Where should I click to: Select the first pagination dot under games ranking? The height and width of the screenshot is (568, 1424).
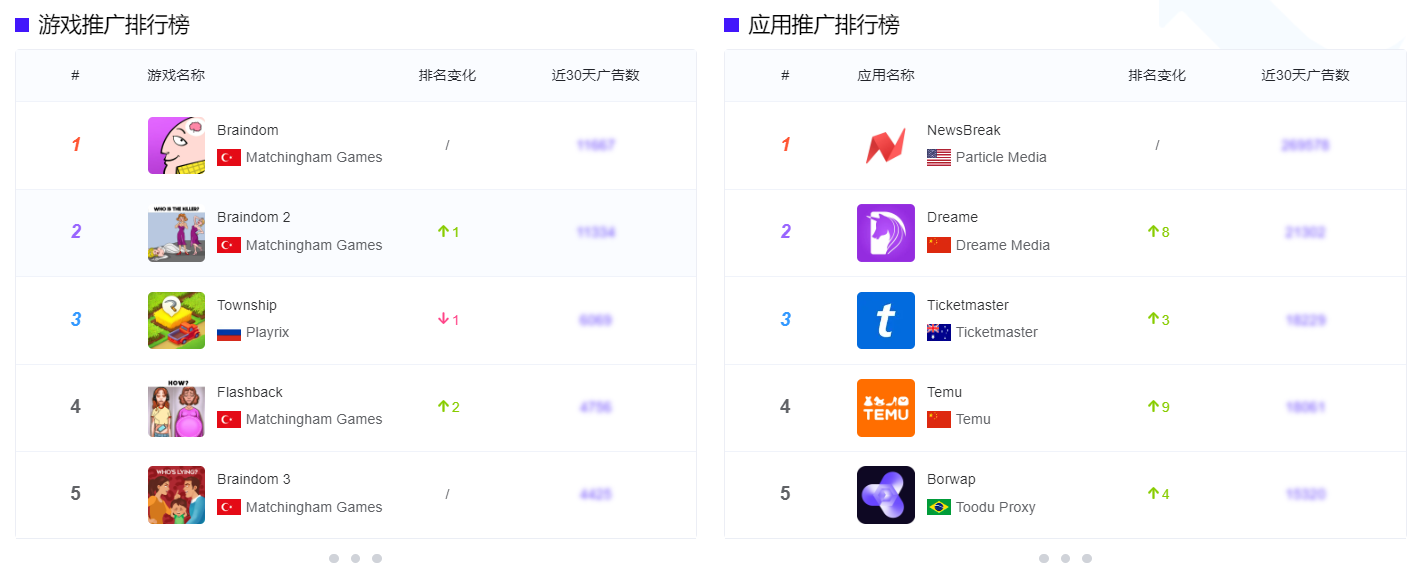click(x=334, y=558)
